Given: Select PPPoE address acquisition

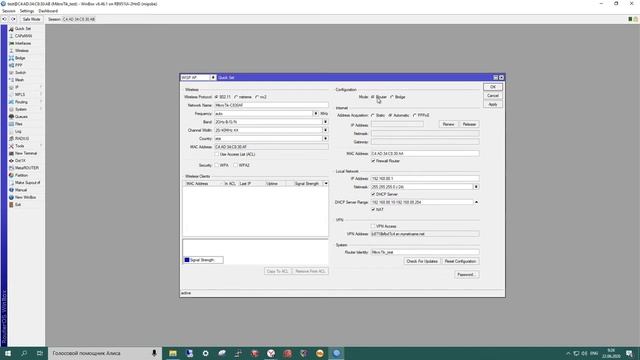Looking at the screenshot, I should pyautogui.click(x=415, y=116).
